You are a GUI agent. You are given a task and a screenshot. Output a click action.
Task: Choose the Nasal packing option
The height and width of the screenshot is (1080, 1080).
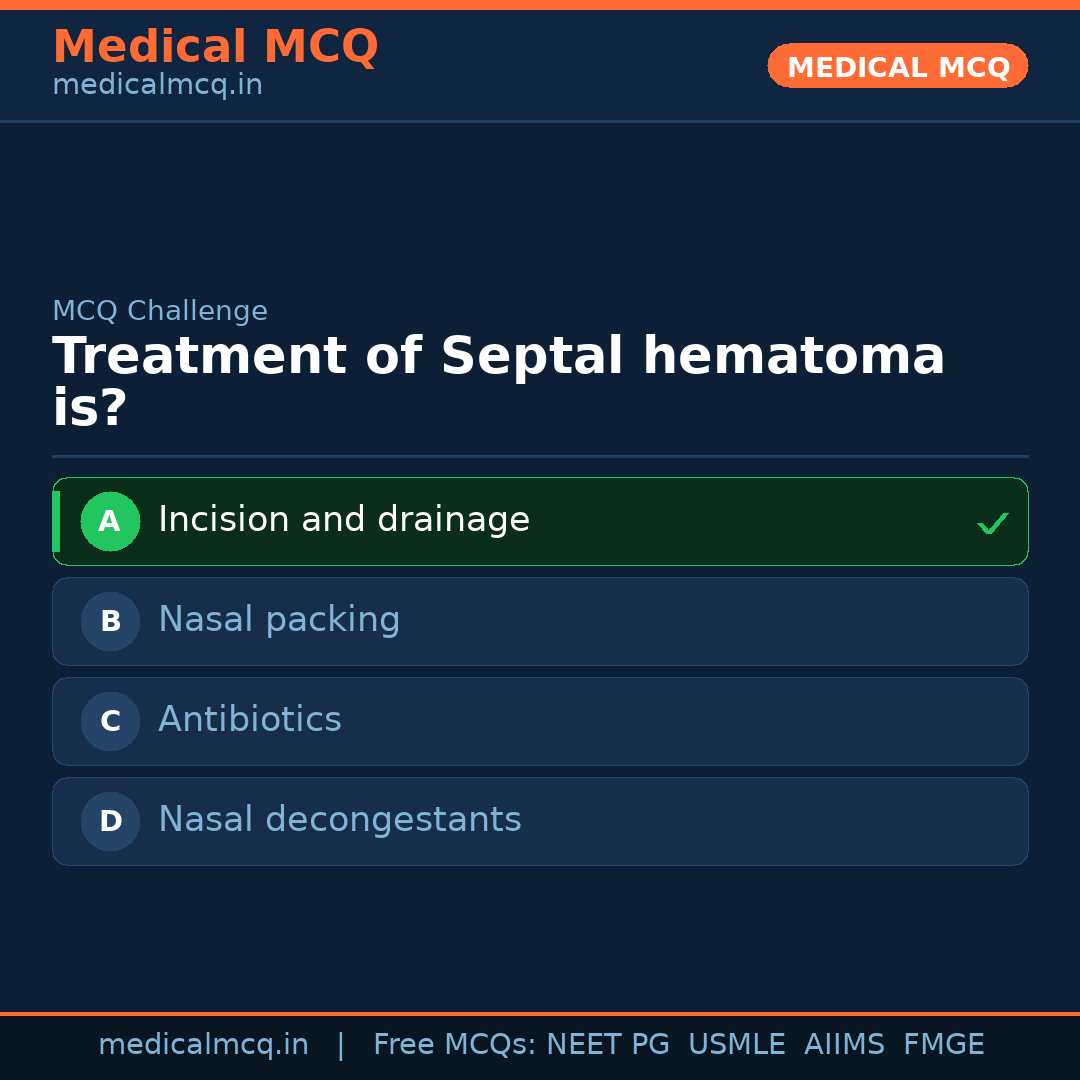pyautogui.click(x=279, y=620)
